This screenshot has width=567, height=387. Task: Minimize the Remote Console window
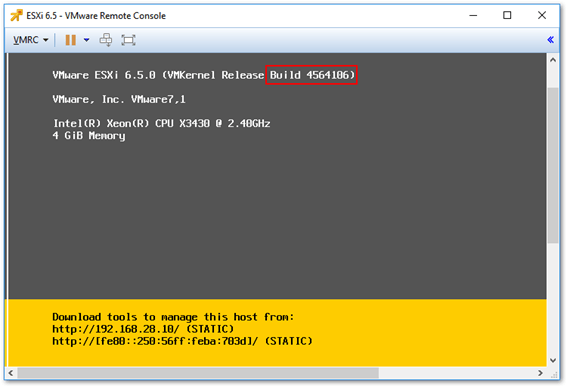[473, 16]
